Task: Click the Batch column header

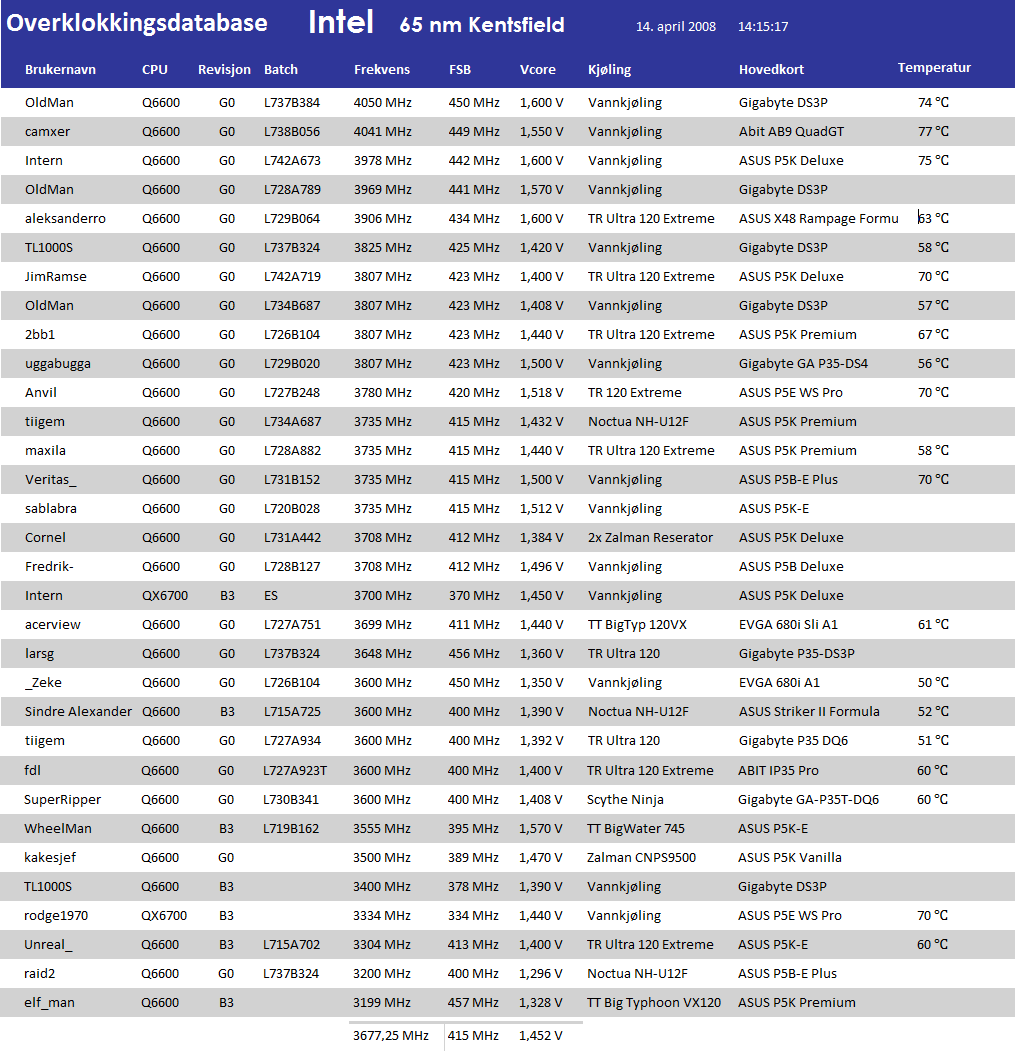Action: [281, 69]
